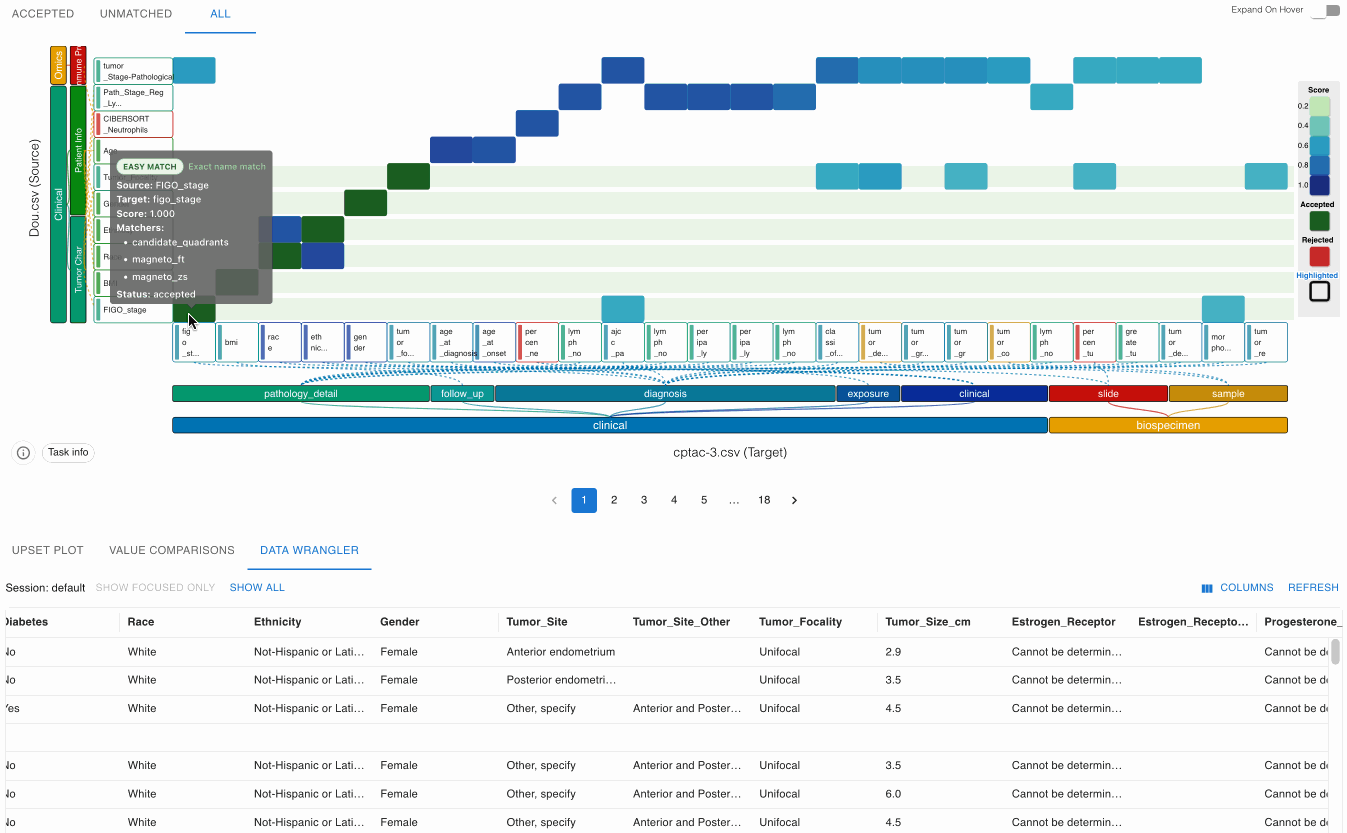Open the Upset Plot tab

pos(48,550)
